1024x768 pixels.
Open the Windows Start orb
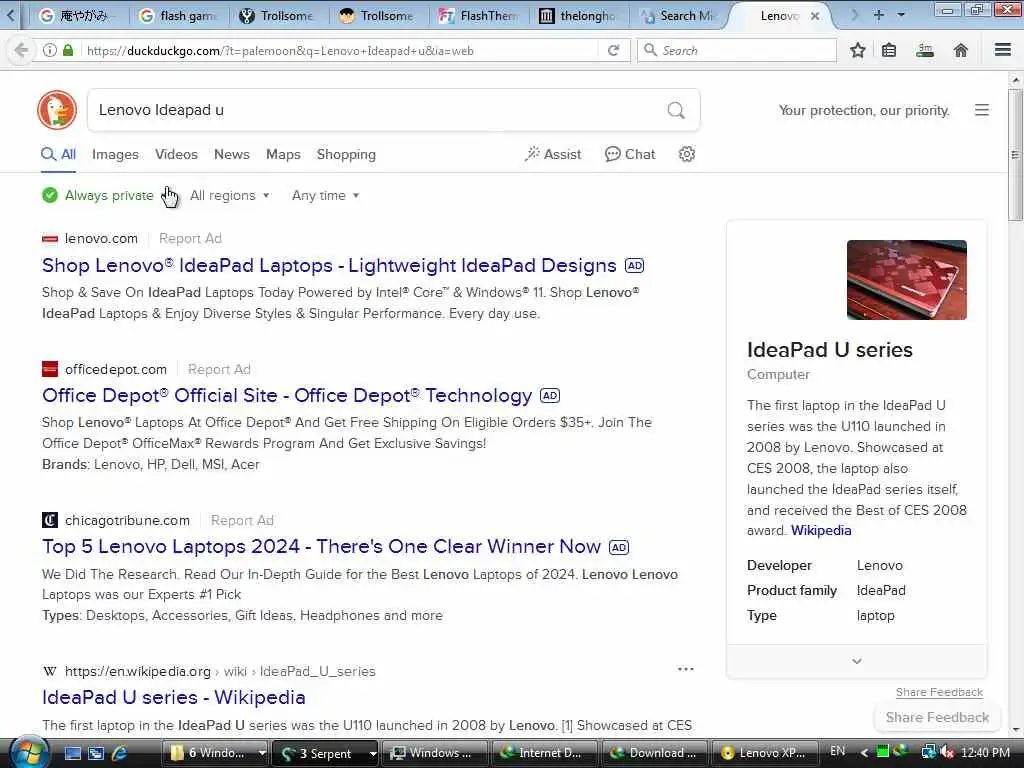pos(28,752)
